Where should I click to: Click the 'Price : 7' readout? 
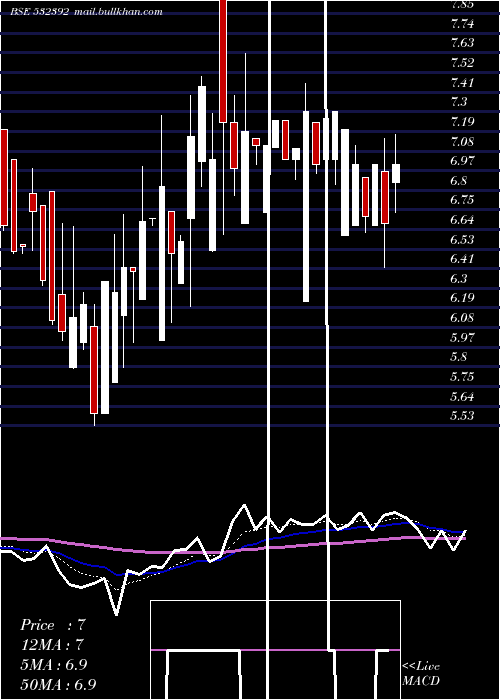(52, 625)
